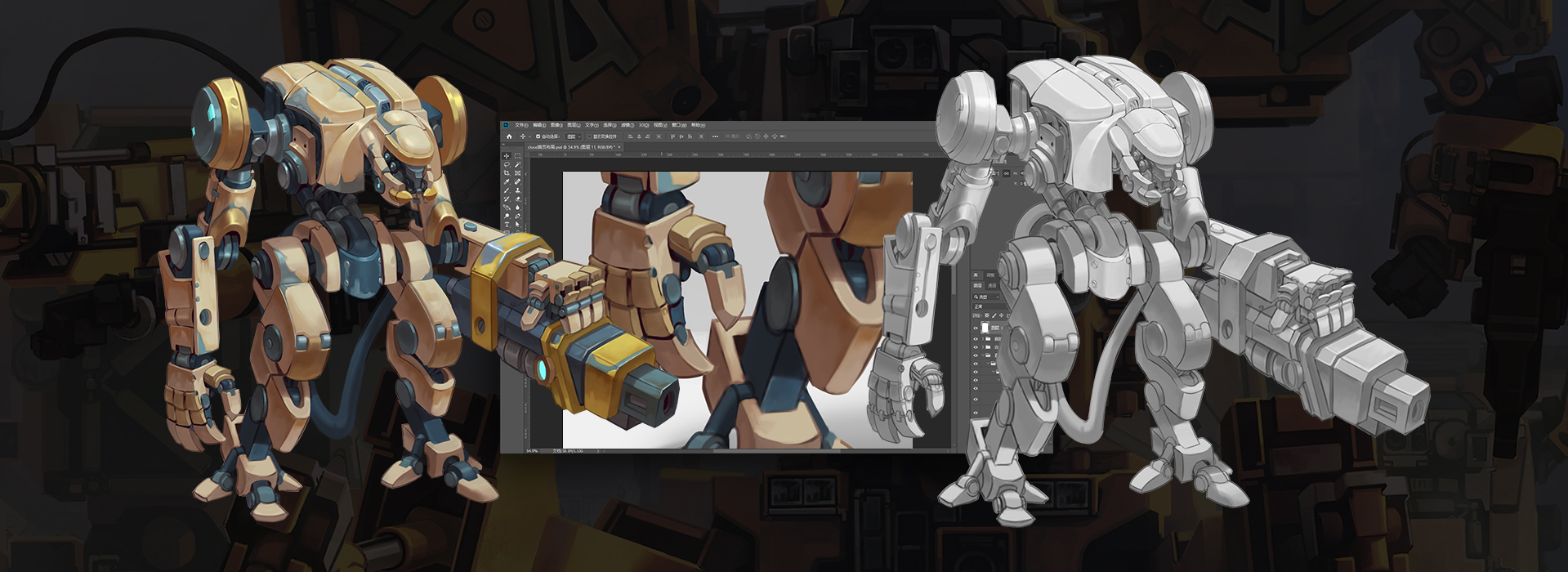Select the Crop tool
This screenshot has width=1568, height=572.
click(507, 173)
